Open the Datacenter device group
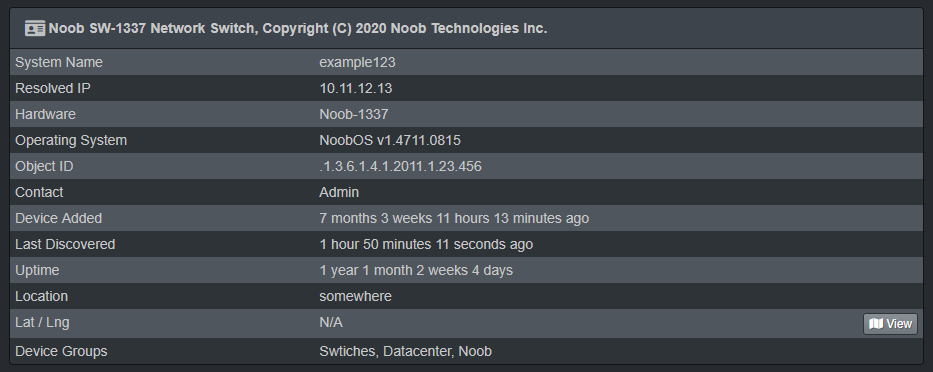Viewport: 933px width, 372px height. pyautogui.click(x=417, y=351)
